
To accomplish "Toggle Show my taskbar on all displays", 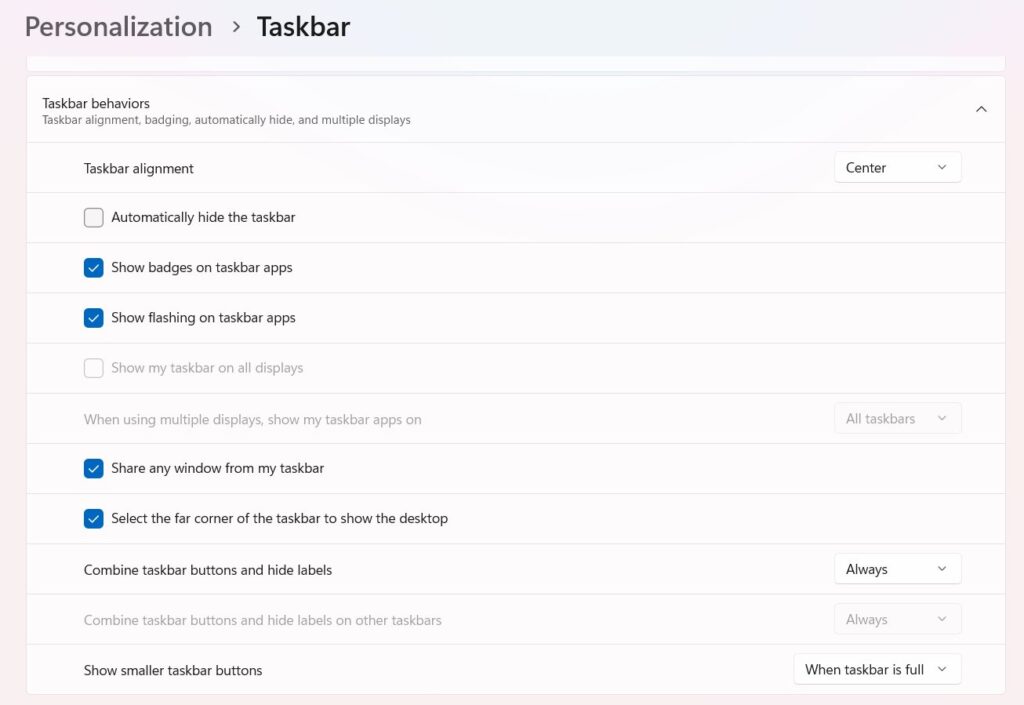I will 93,368.
